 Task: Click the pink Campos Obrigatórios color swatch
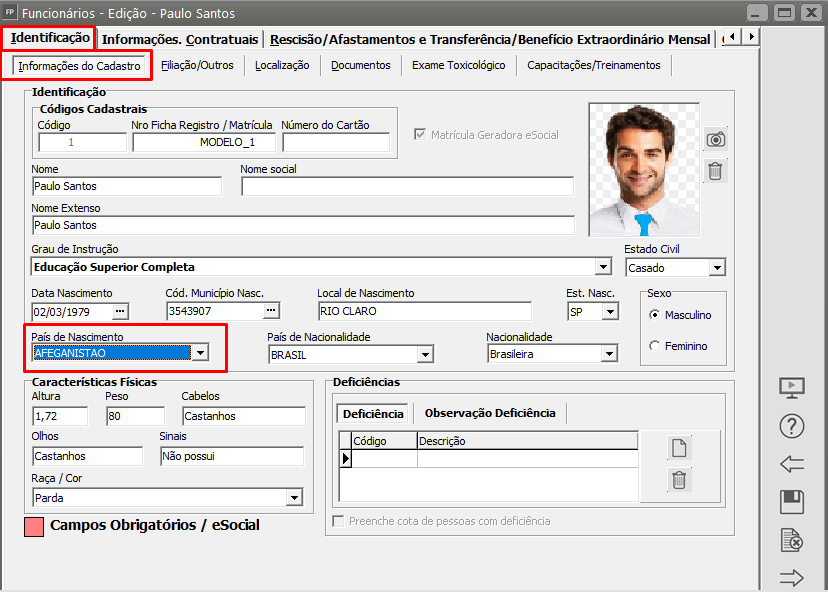33,526
